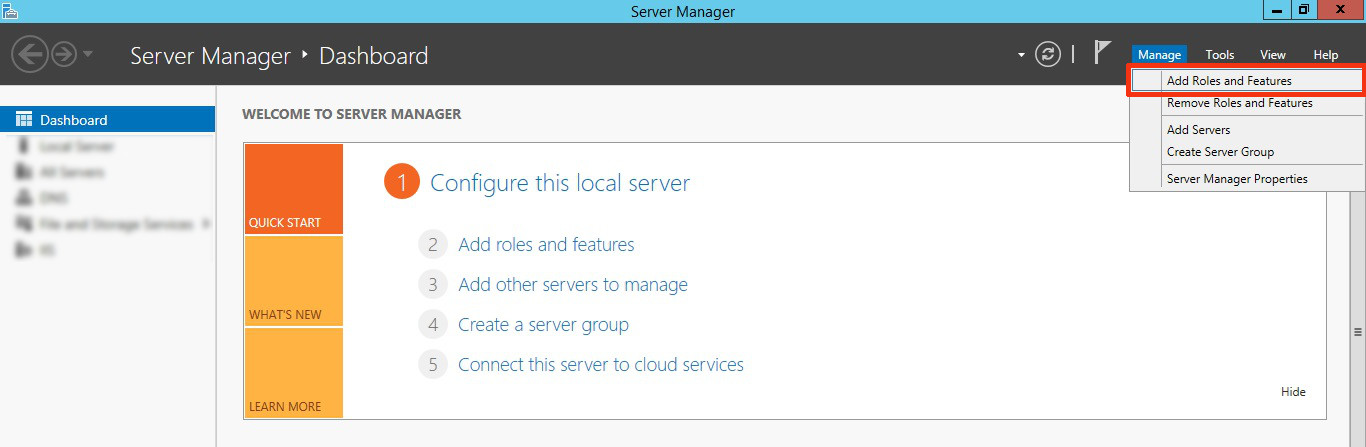Select File and Storage Services in sidebar
The image size is (1366, 447).
tap(107, 224)
